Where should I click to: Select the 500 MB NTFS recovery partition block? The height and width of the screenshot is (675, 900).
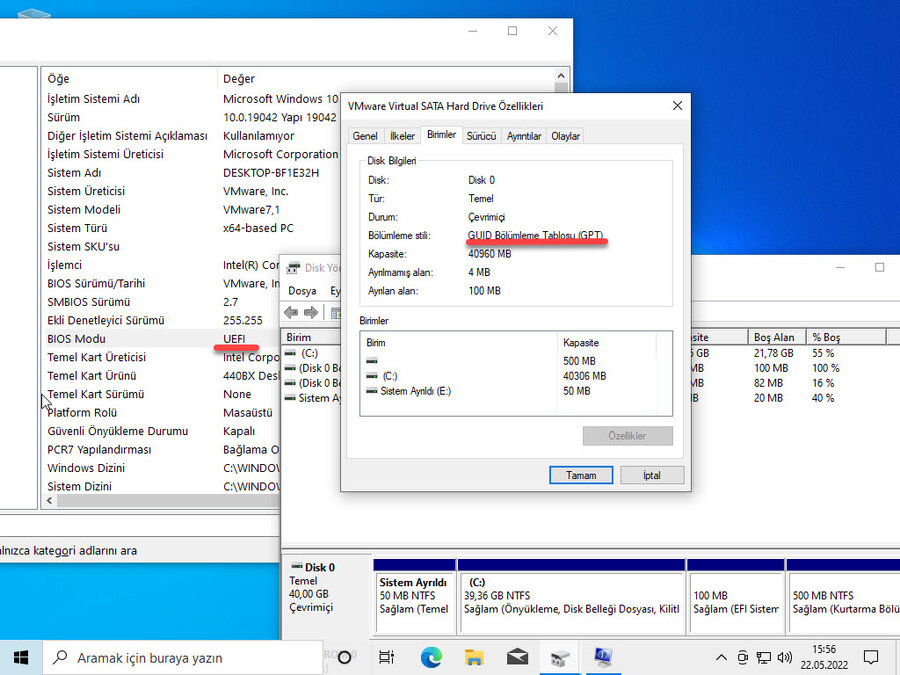(x=843, y=596)
